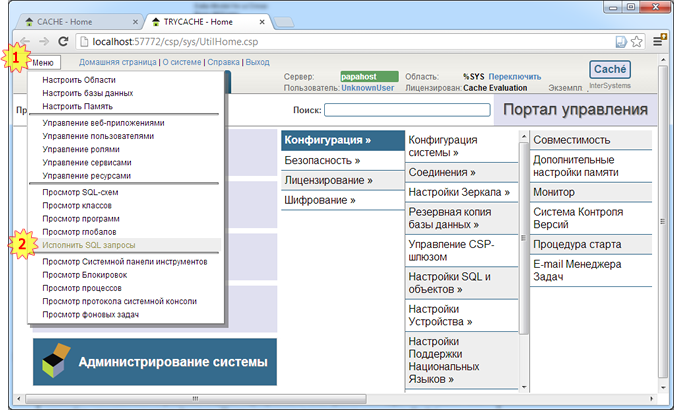Select Управление ролями menu item
The width and height of the screenshot is (674, 410).
[81, 150]
